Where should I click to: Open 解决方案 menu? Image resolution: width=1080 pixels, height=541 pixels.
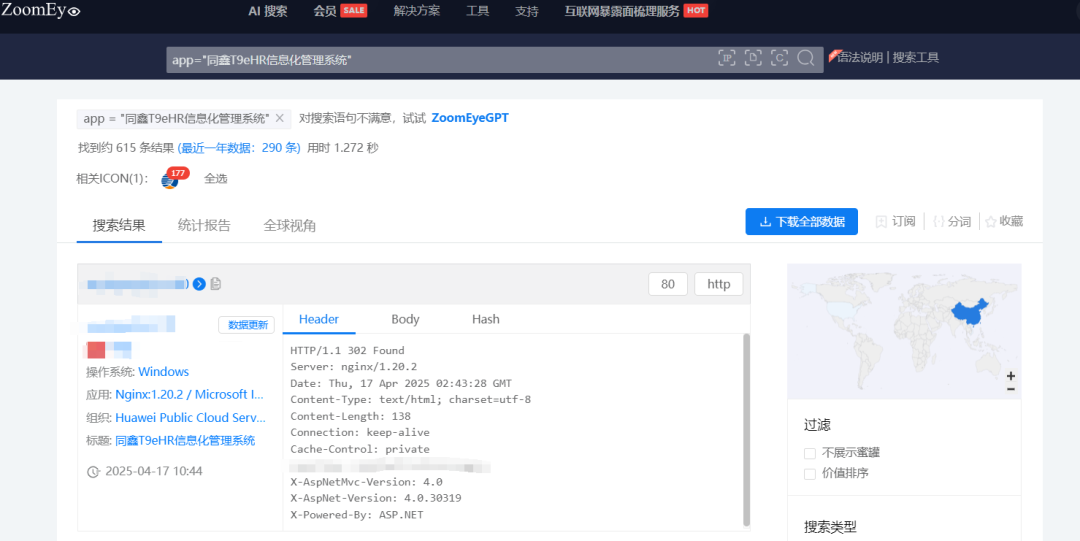coord(417,11)
